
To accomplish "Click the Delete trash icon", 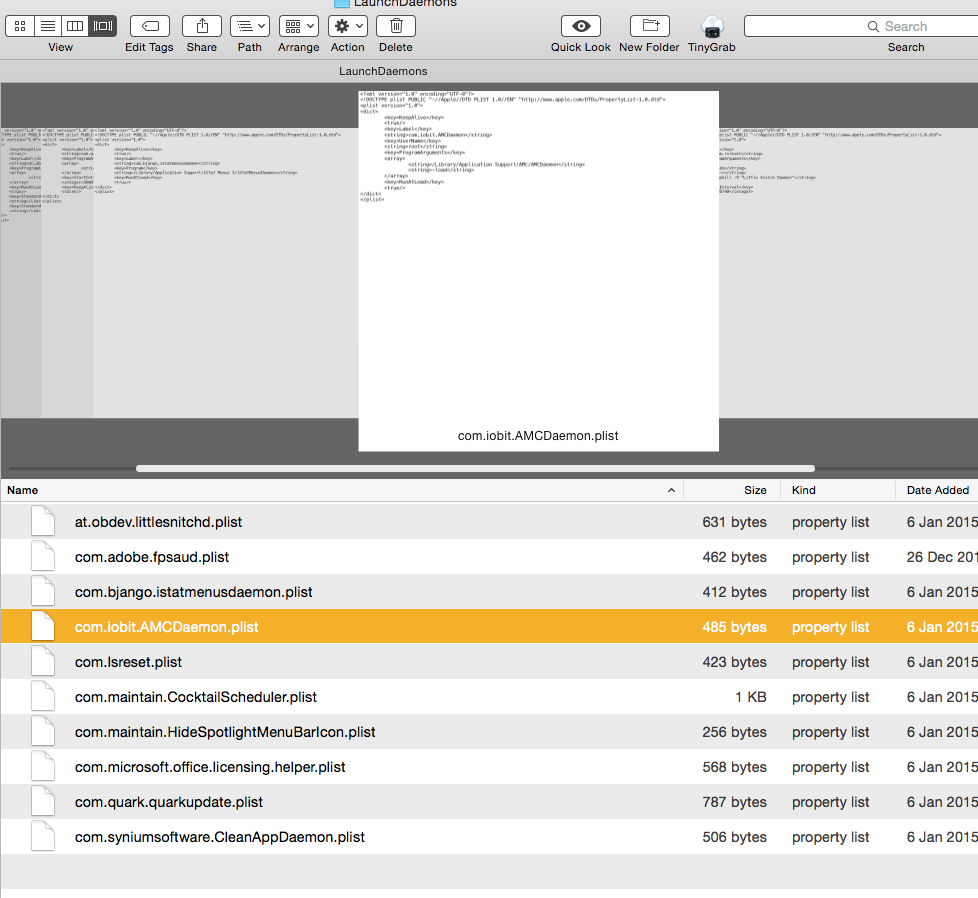I will point(396,26).
